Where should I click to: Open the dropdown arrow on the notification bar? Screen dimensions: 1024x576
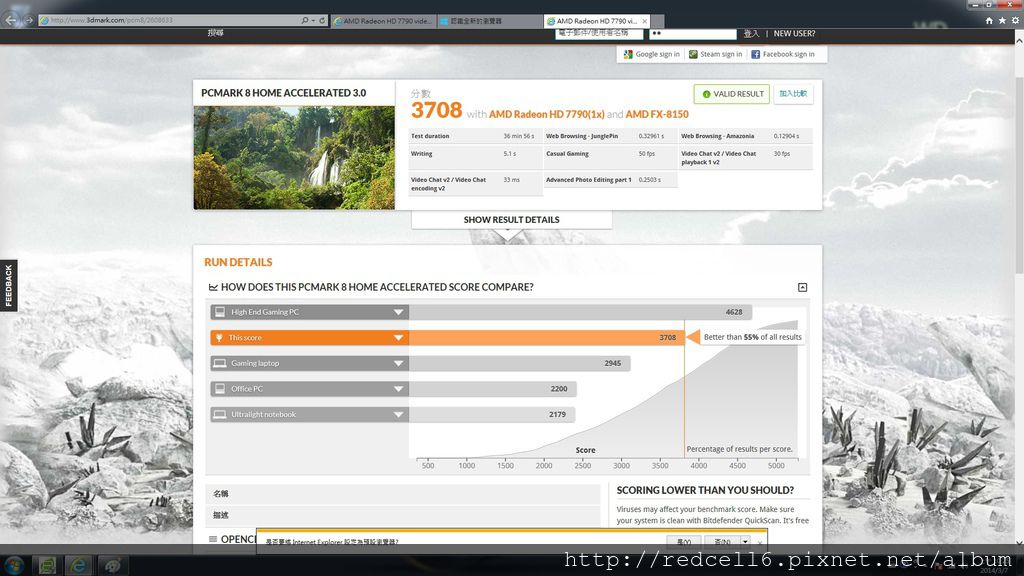pos(744,542)
